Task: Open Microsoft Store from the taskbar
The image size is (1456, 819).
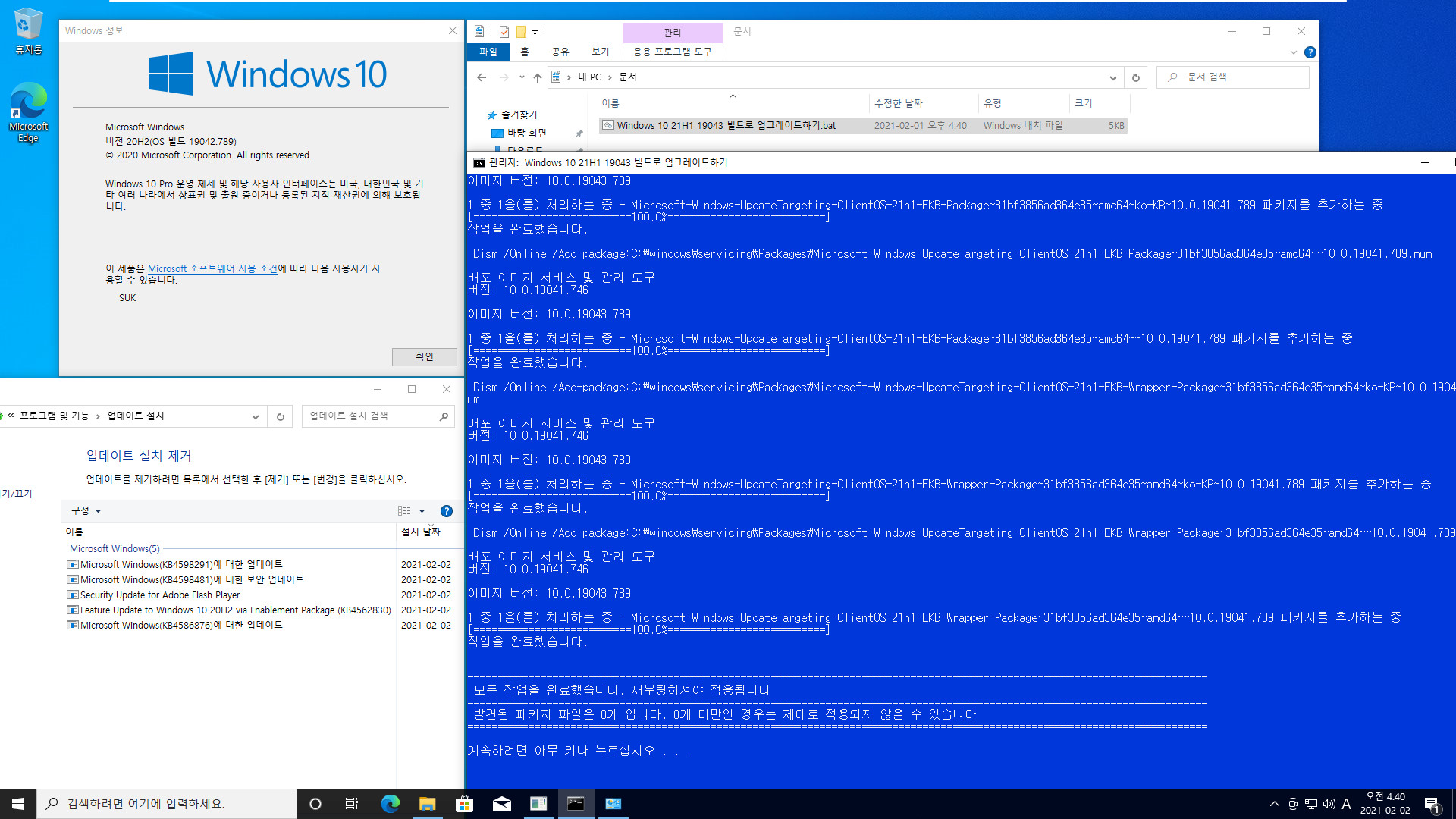Action: [x=464, y=804]
